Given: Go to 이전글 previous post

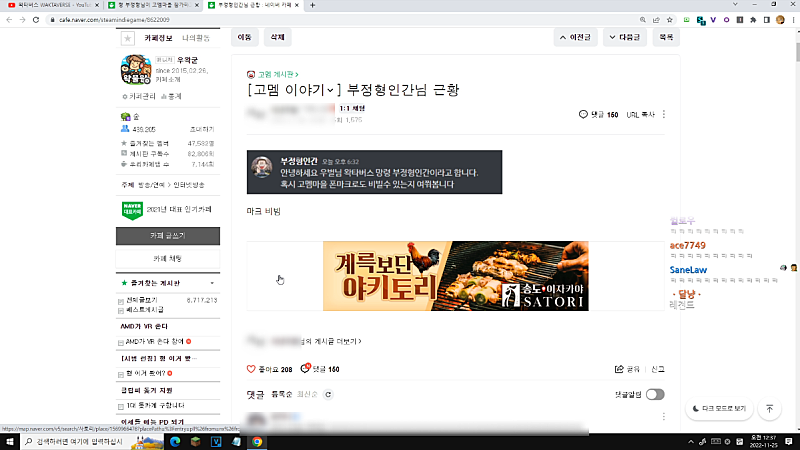Looking at the screenshot, I should (576, 37).
